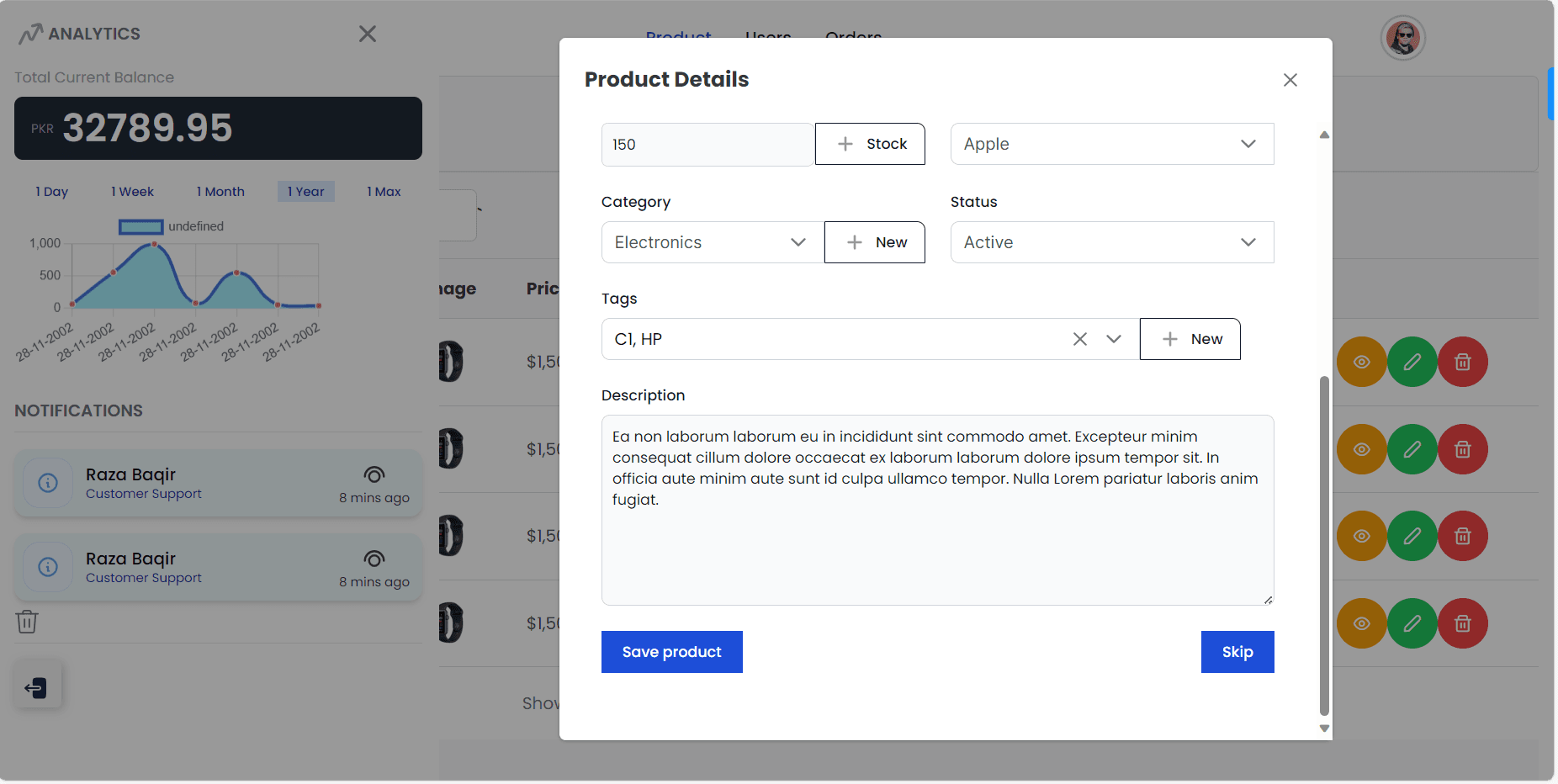Click the Save product button
The height and width of the screenshot is (784, 1558).
(671, 652)
